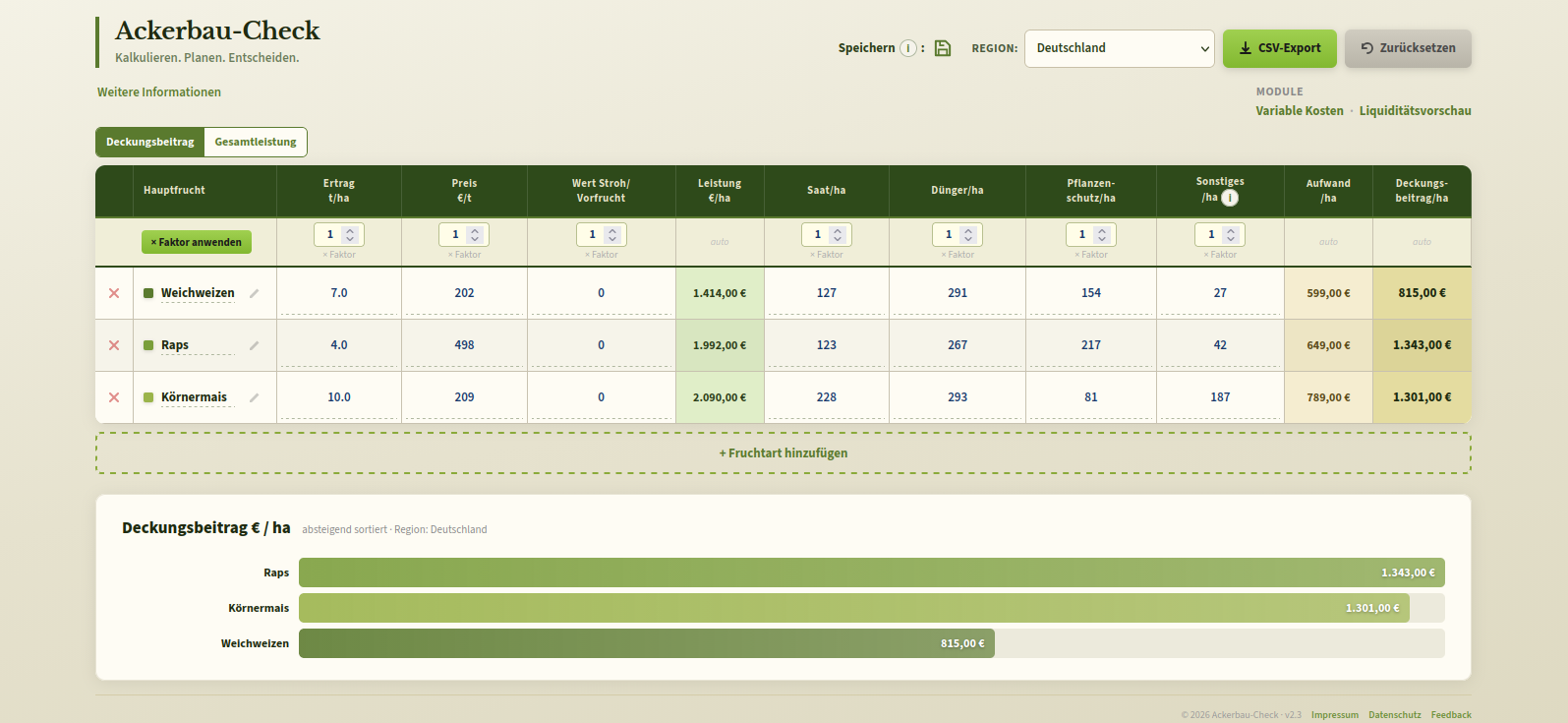Adjust the Ertrag factor stepper
Image resolution: width=1568 pixels, height=723 pixels.
349,235
